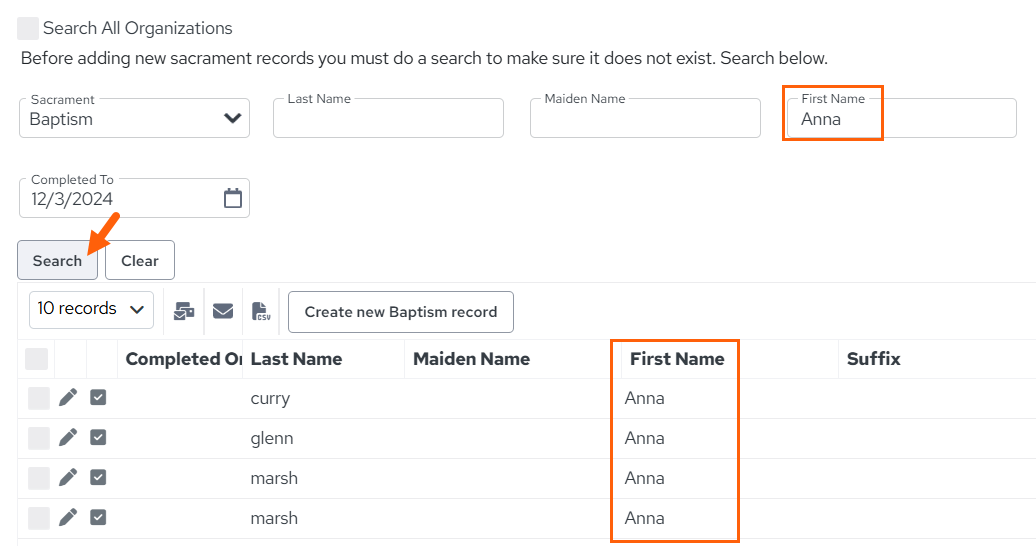
Task: Enable Search All Organizations checkbox
Action: [28, 28]
